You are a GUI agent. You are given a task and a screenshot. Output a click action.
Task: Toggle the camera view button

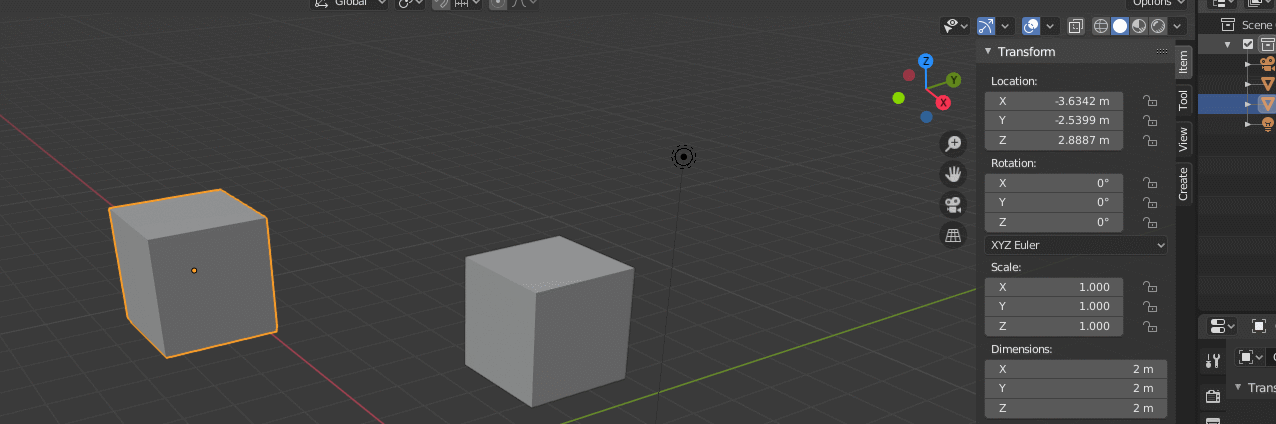(954, 205)
